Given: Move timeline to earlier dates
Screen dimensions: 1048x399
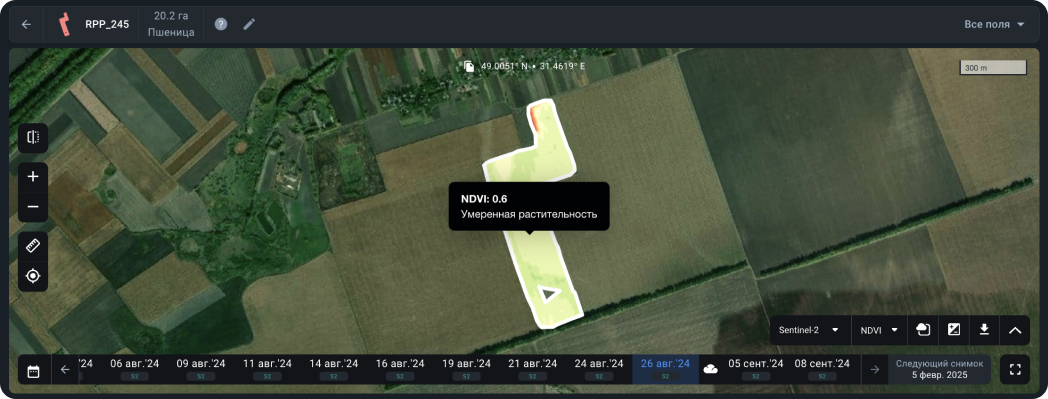Looking at the screenshot, I should 65,370.
